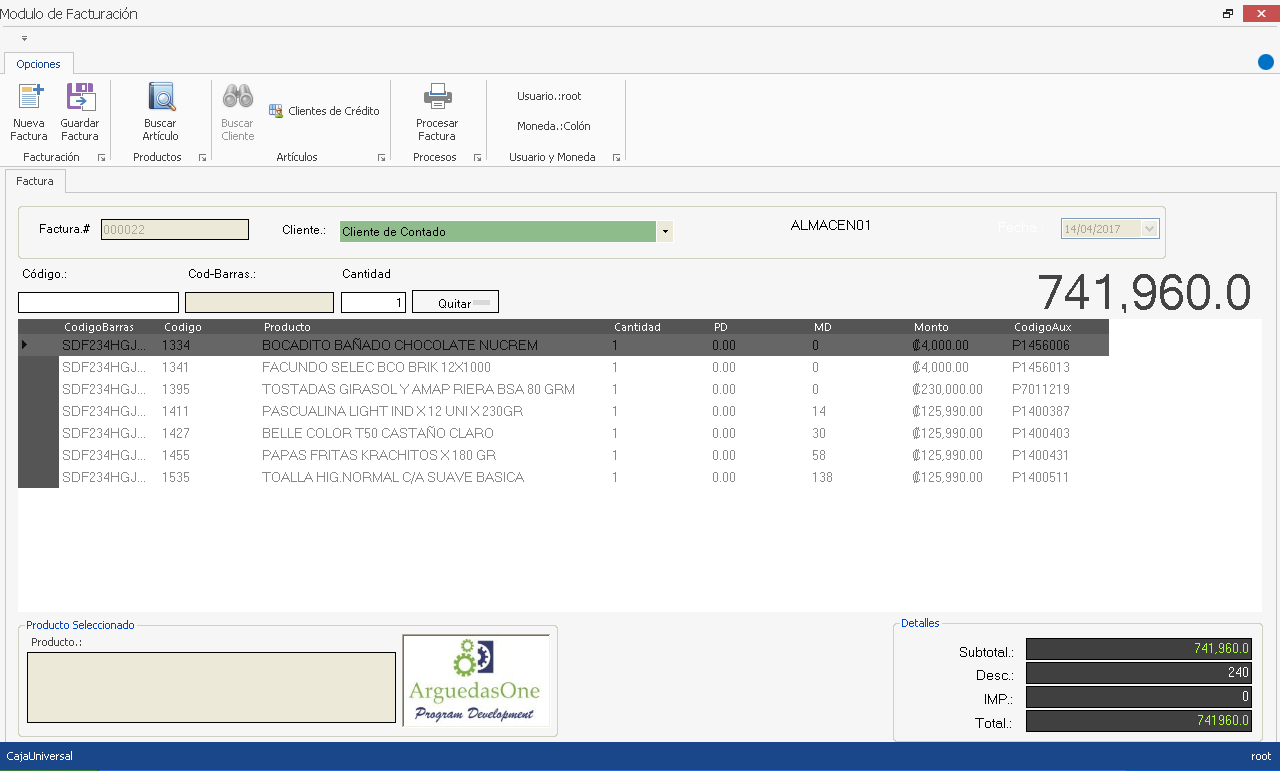Sort by Cantidad column header

(637, 327)
